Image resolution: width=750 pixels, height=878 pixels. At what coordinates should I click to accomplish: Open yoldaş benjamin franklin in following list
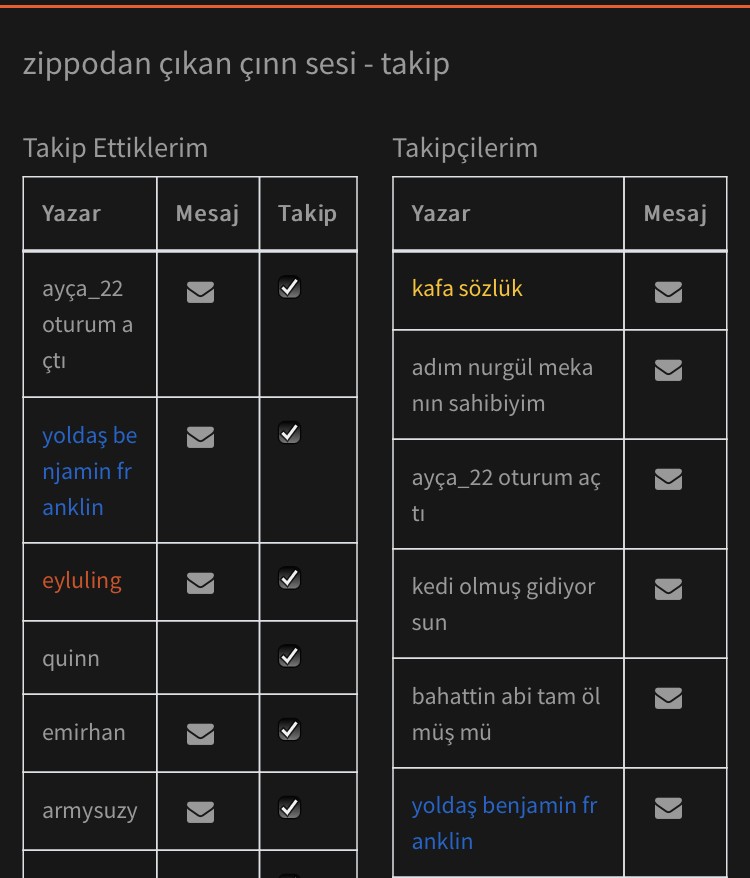pos(89,471)
